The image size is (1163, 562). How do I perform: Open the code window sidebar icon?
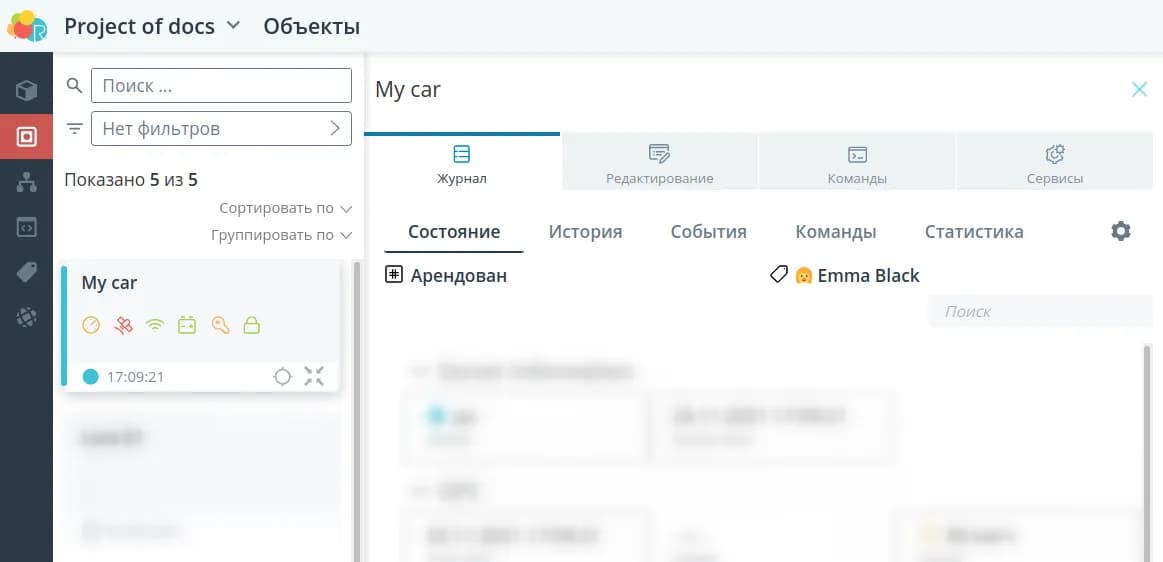click(x=26, y=227)
